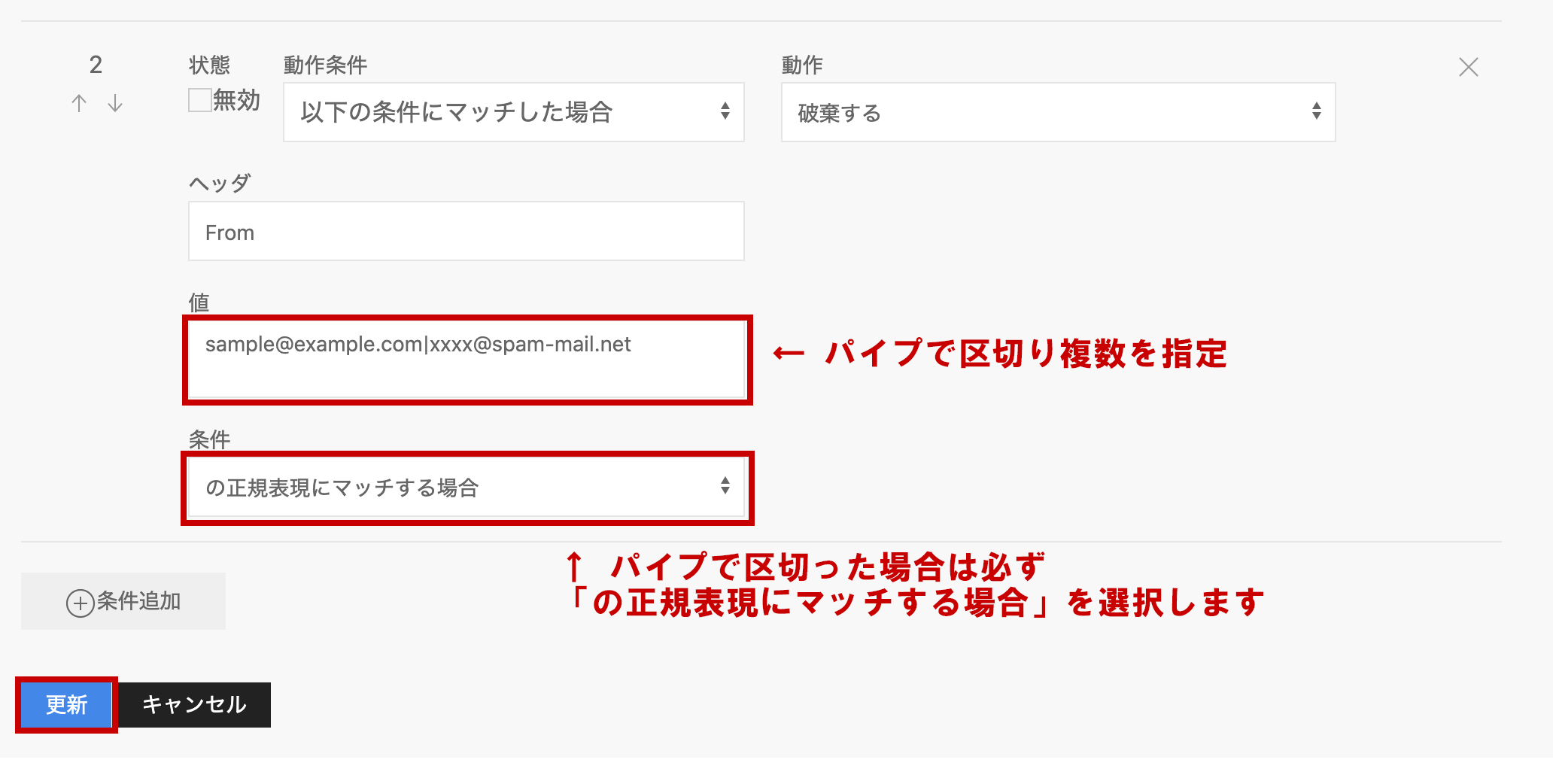Image resolution: width=1553 pixels, height=784 pixels.
Task: Click the ヘッダ label text
Action: (219, 184)
